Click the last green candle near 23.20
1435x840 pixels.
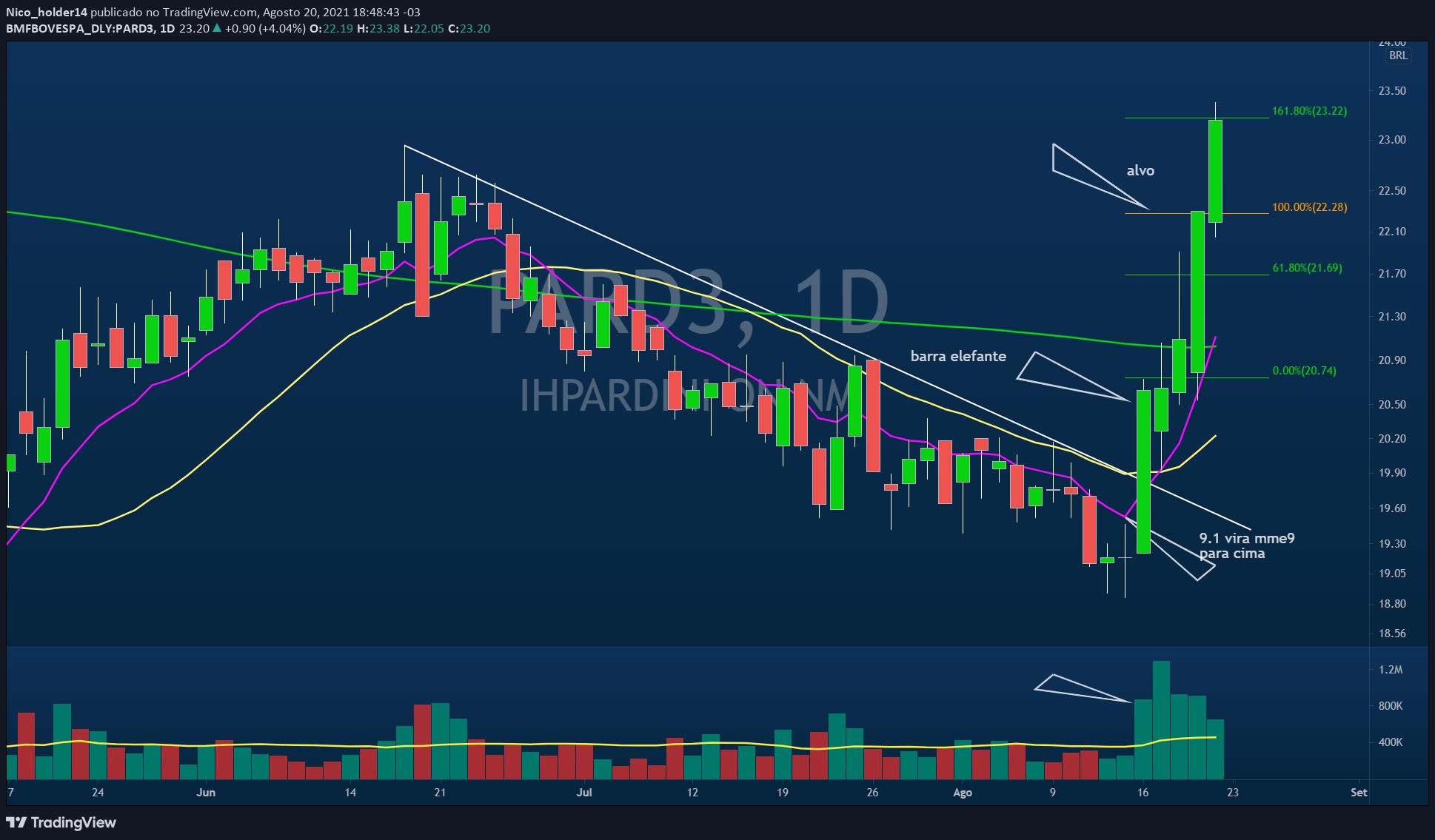[1215, 171]
